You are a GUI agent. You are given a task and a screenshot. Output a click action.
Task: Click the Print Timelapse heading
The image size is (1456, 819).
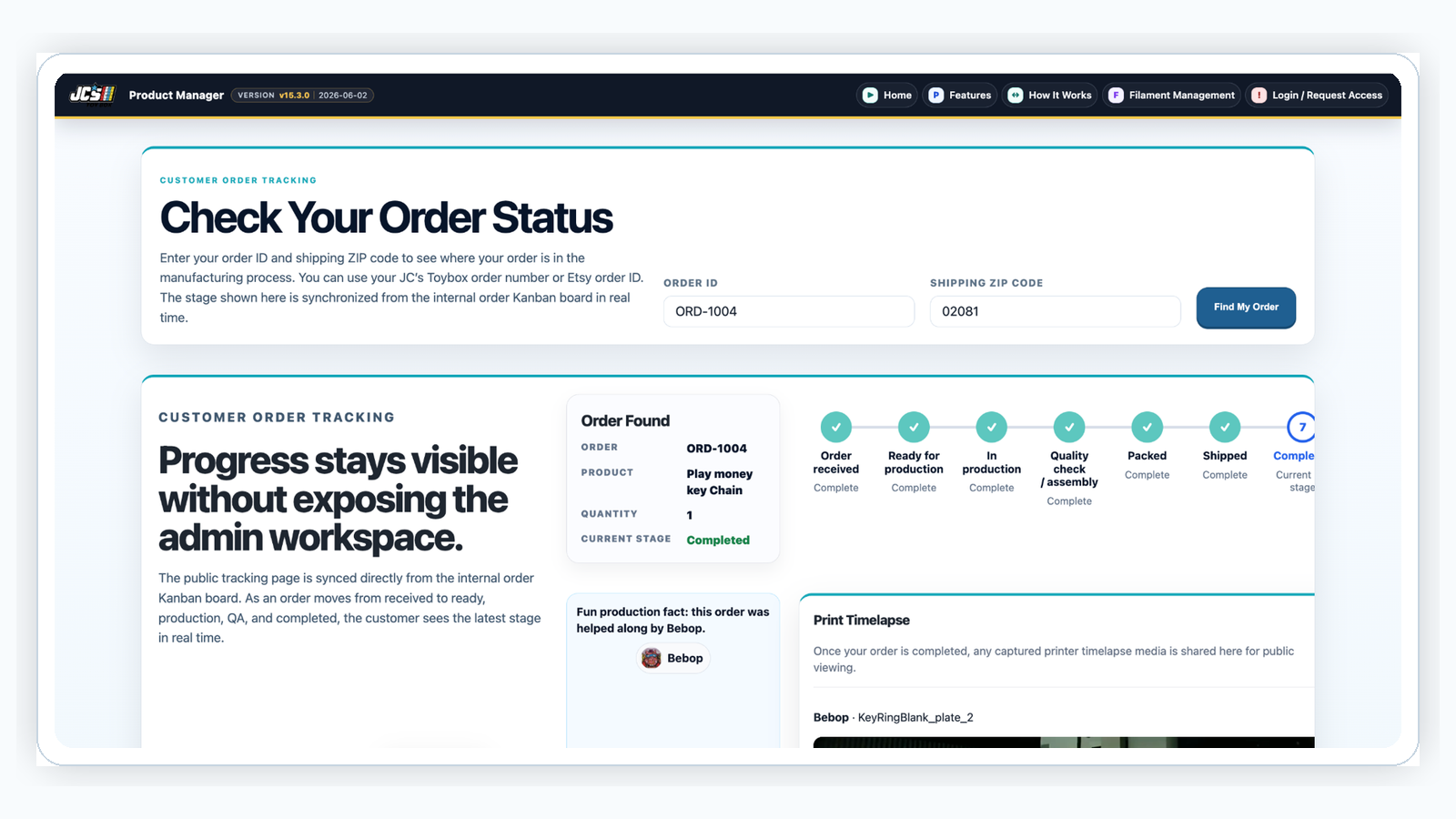pyautogui.click(x=862, y=620)
